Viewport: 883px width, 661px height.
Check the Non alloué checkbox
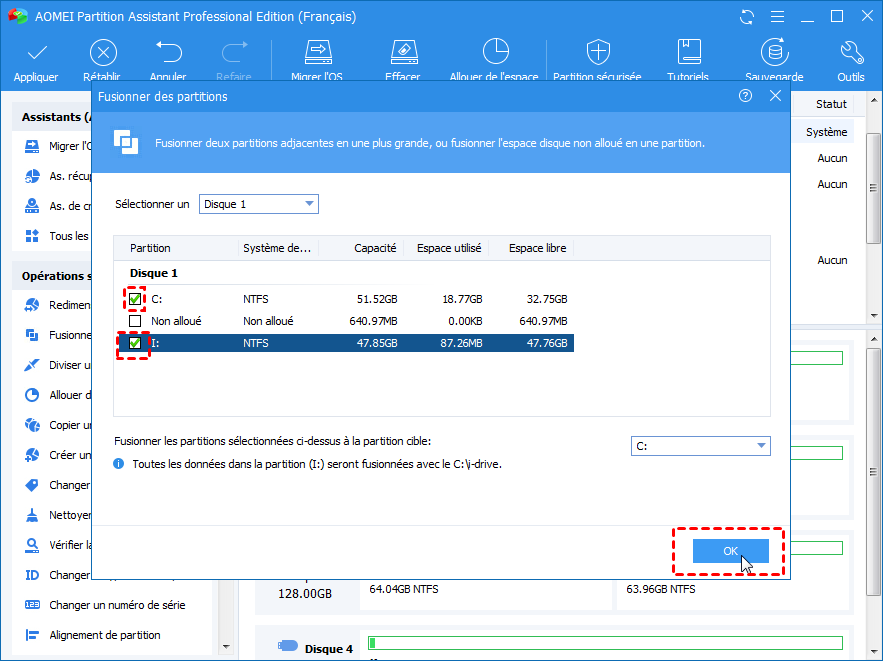click(x=135, y=321)
